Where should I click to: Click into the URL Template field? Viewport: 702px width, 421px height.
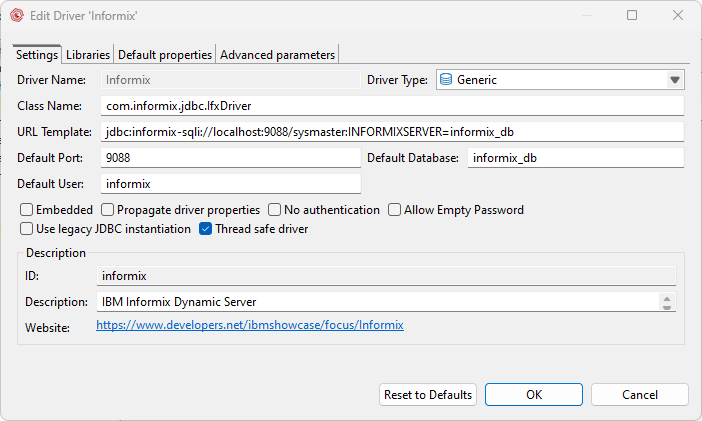pos(392,132)
